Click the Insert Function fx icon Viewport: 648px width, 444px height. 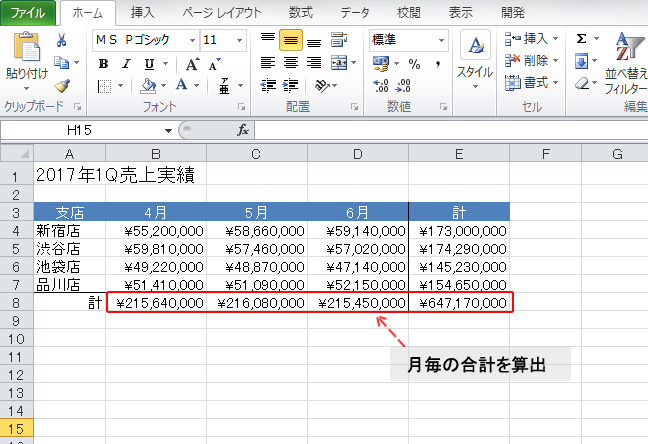coord(242,130)
